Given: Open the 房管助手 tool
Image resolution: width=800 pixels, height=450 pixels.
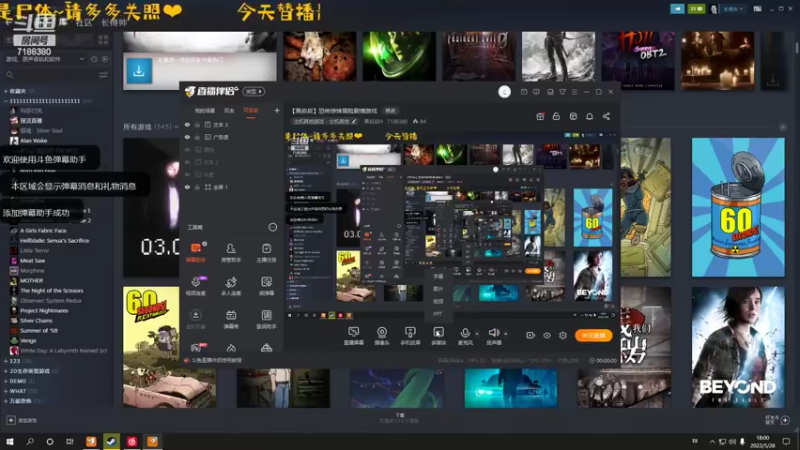Looking at the screenshot, I should click(x=231, y=252).
